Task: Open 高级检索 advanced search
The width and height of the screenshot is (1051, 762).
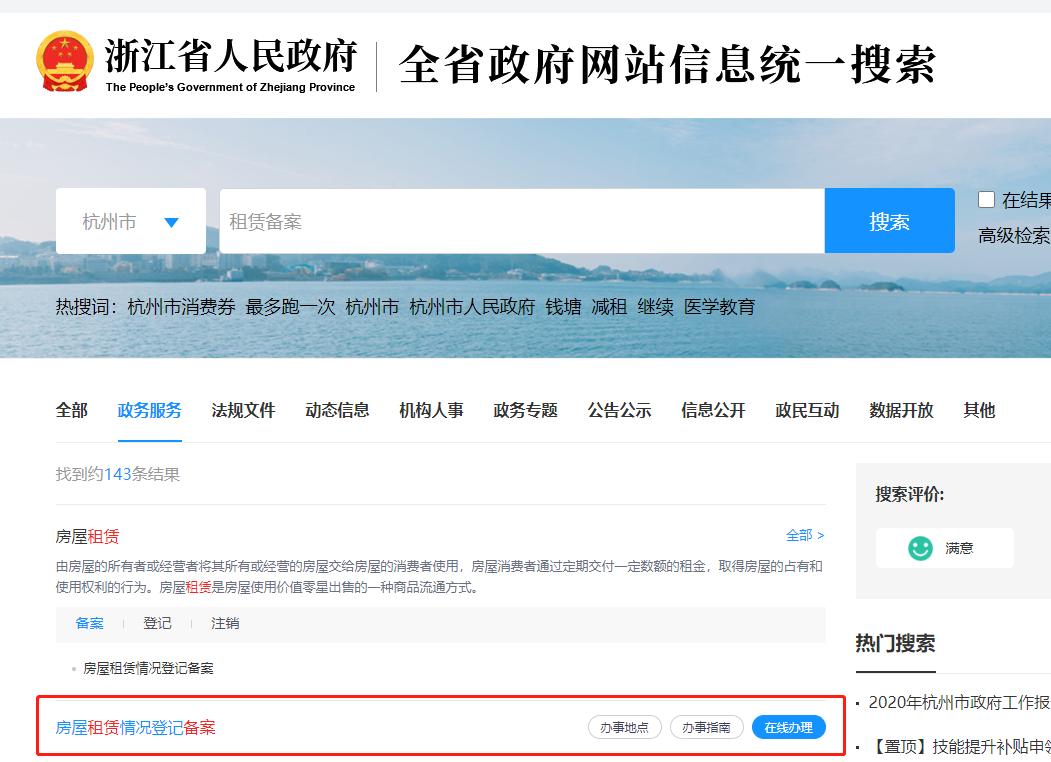Action: pyautogui.click(x=1012, y=235)
